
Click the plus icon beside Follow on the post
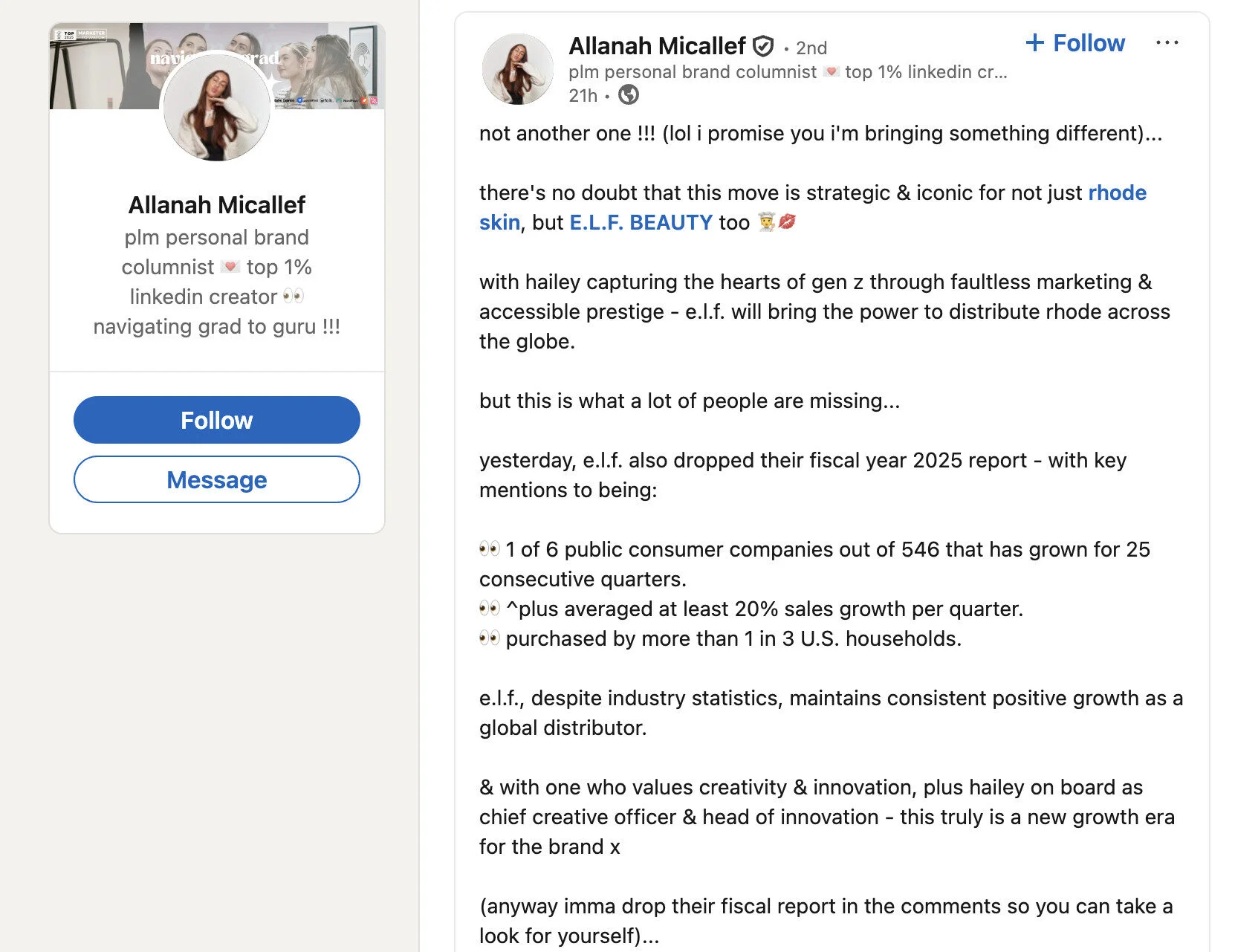[1035, 43]
